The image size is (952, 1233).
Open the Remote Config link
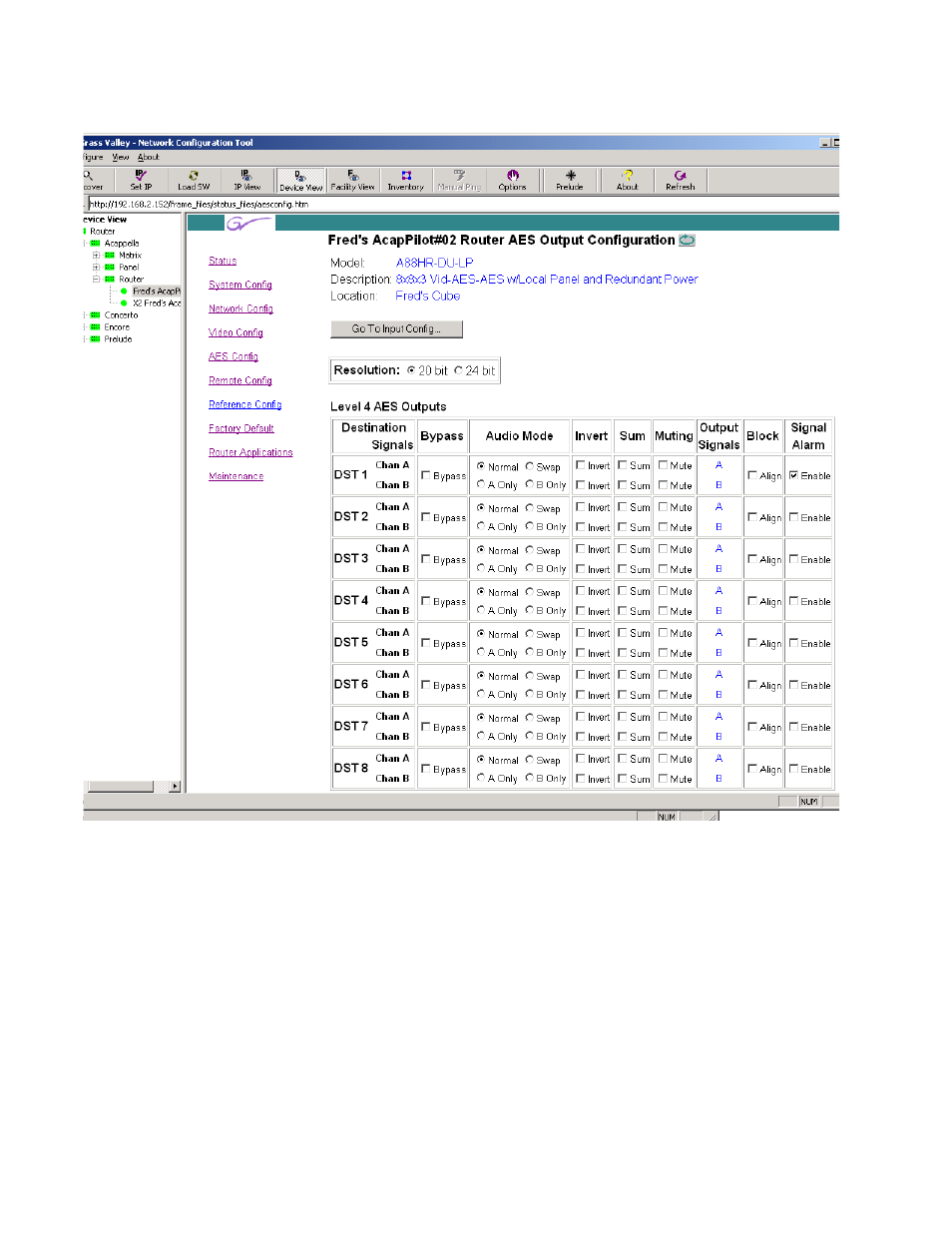[240, 380]
